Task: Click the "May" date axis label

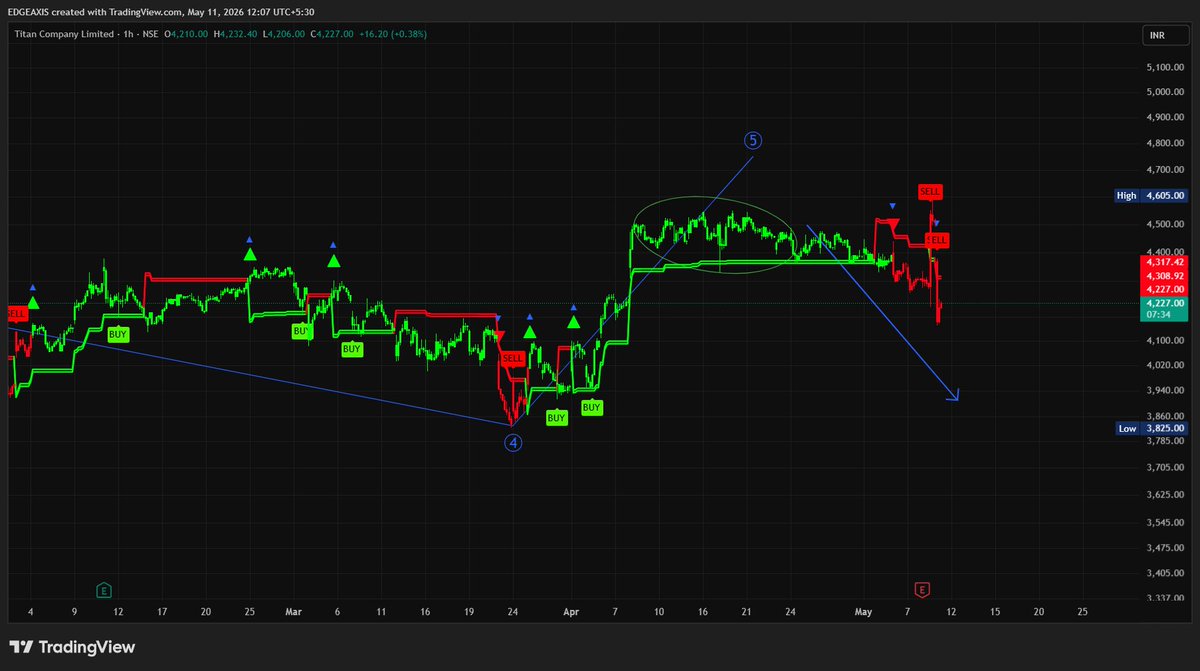Action: click(863, 610)
